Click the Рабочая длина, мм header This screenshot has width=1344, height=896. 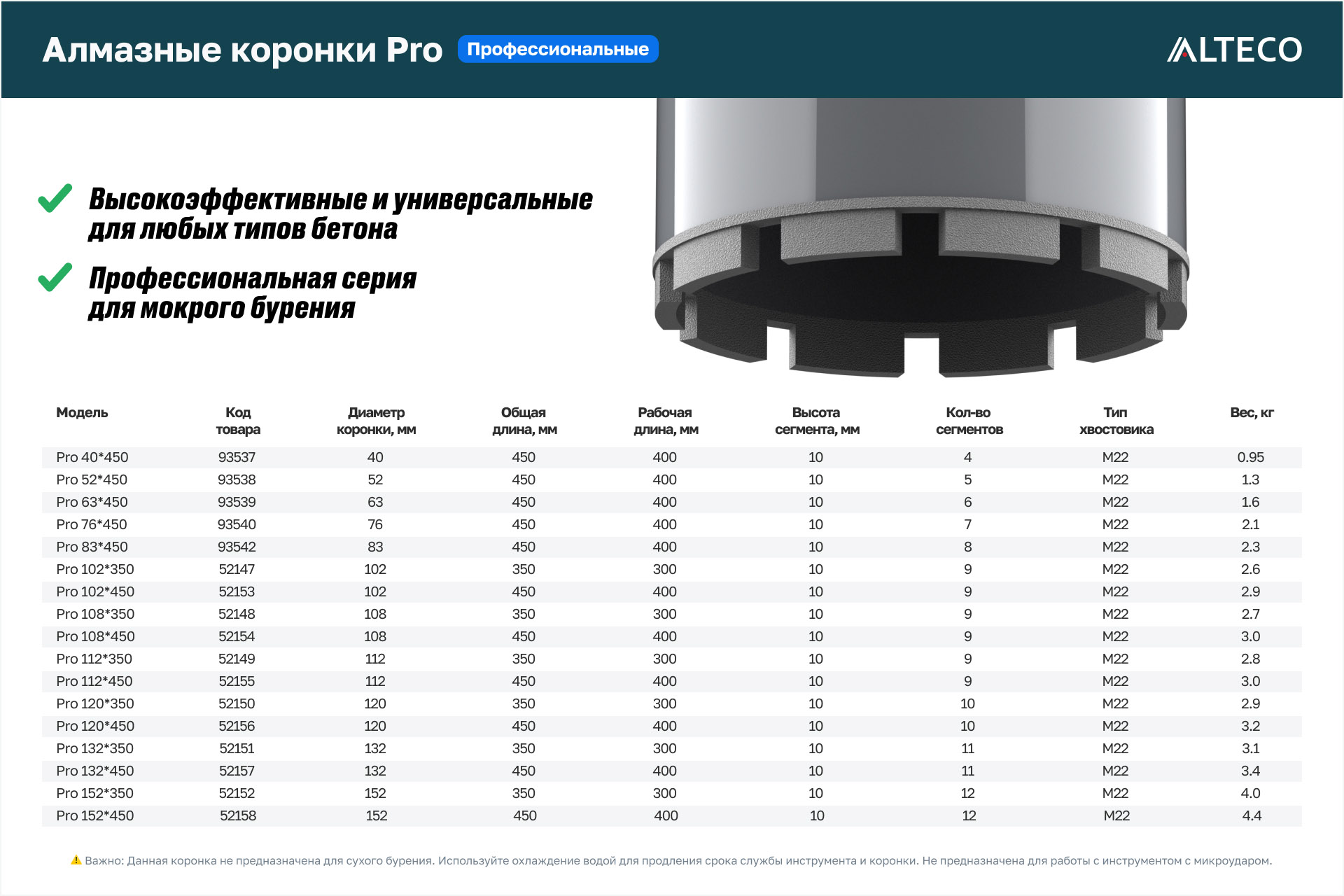click(x=666, y=421)
